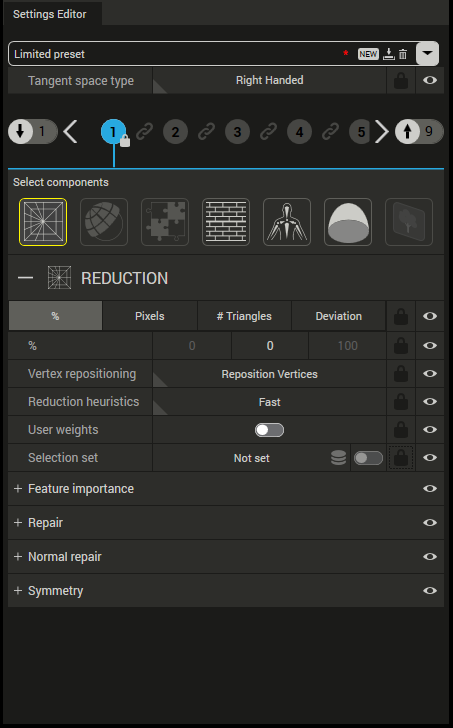Click the save preset download icon
453x728 pixels.
[x=388, y=54]
